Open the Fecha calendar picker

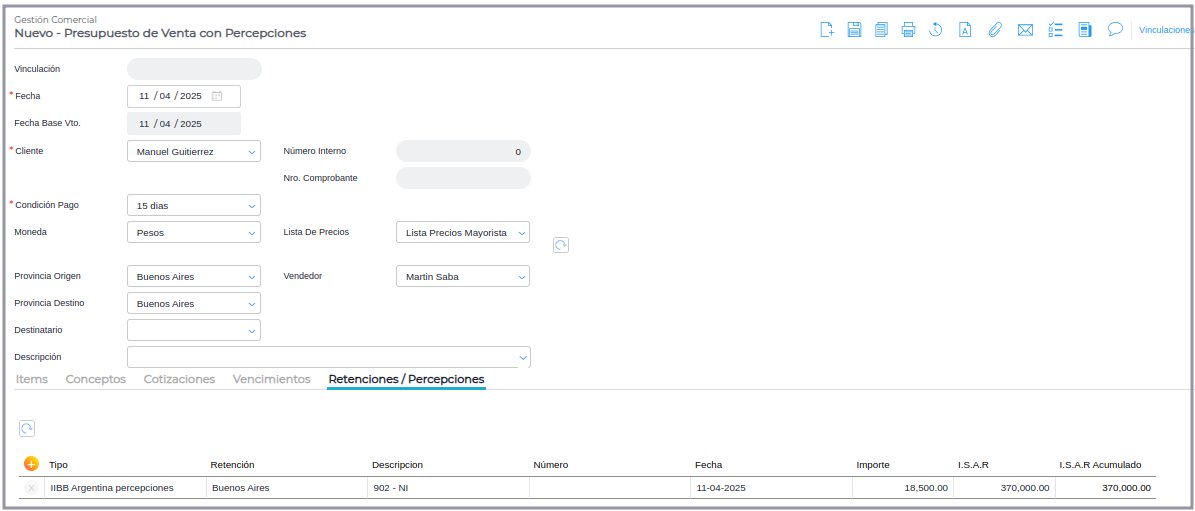tap(217, 97)
